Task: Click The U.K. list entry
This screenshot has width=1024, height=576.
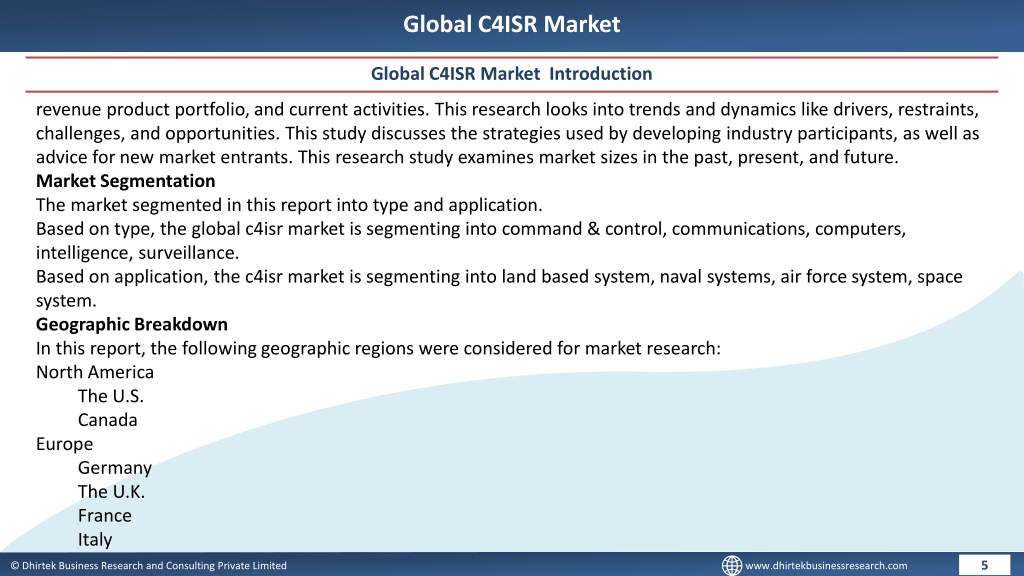Action: coord(111,492)
